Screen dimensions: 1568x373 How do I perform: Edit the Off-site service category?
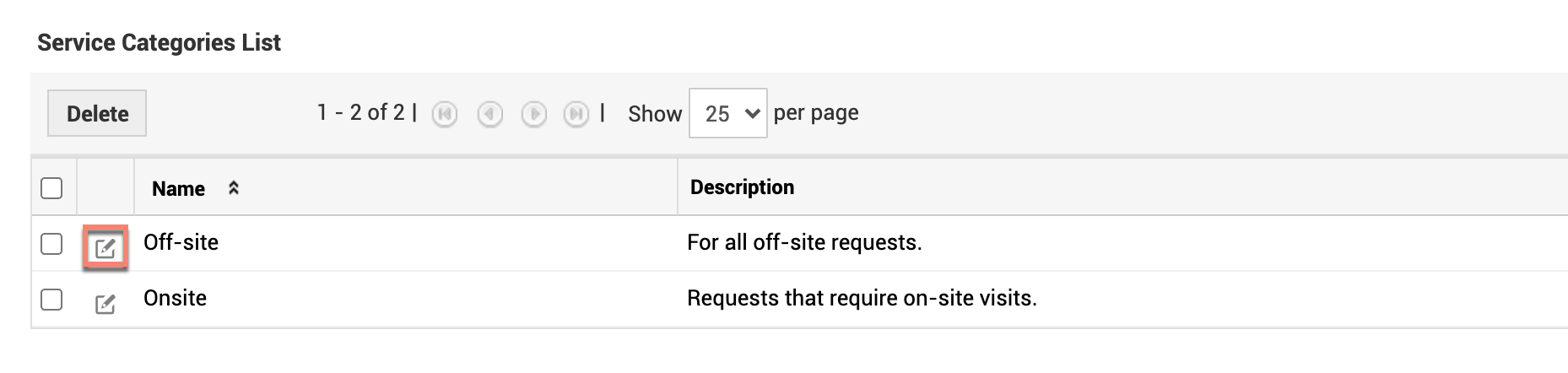[x=105, y=248]
